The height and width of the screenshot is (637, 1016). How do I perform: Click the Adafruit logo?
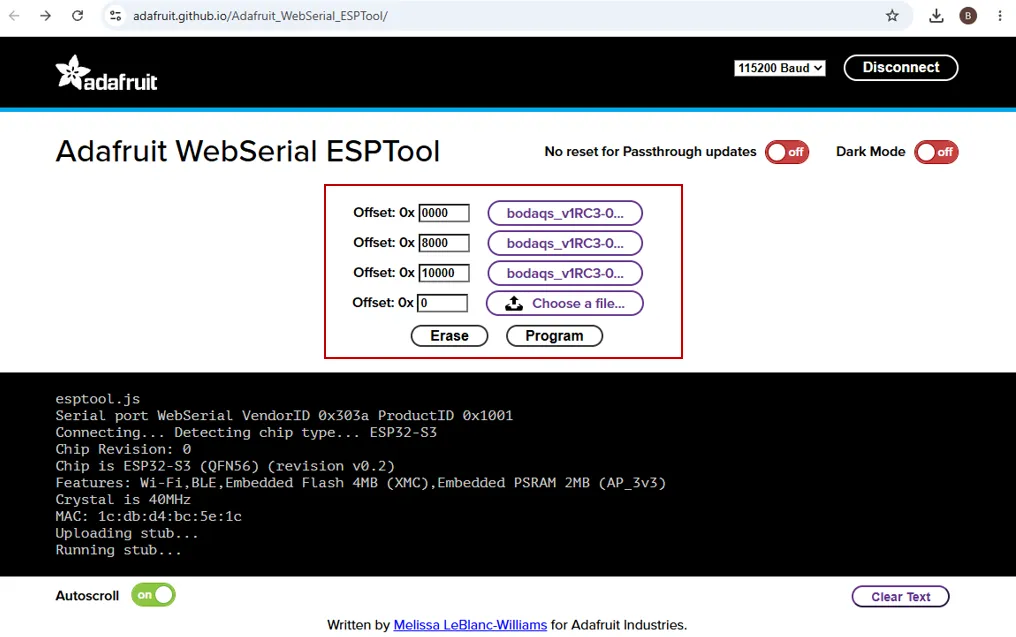pos(106,73)
